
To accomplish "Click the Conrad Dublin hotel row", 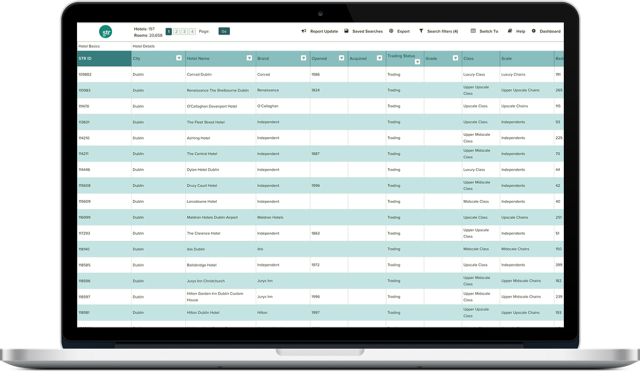I will pos(320,74).
